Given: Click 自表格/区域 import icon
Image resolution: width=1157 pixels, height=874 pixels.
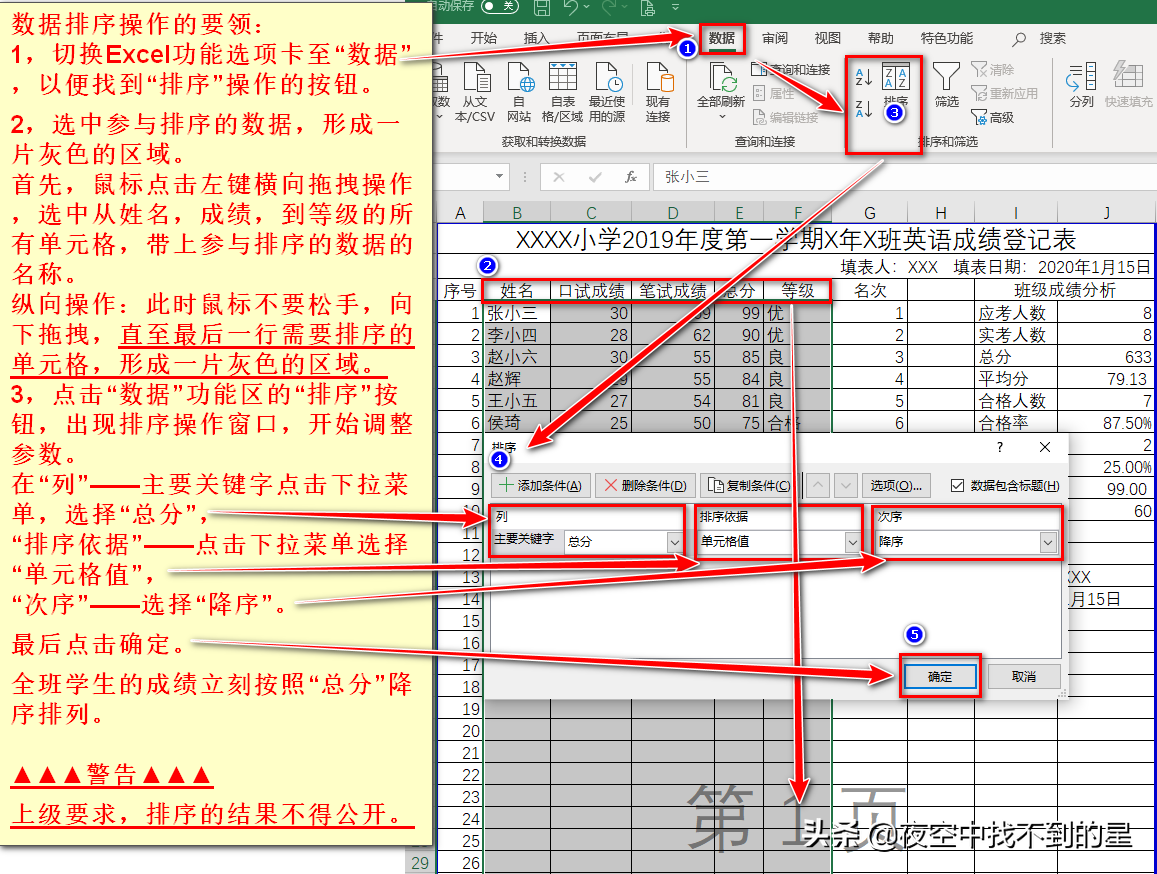Looking at the screenshot, I should point(562,92).
